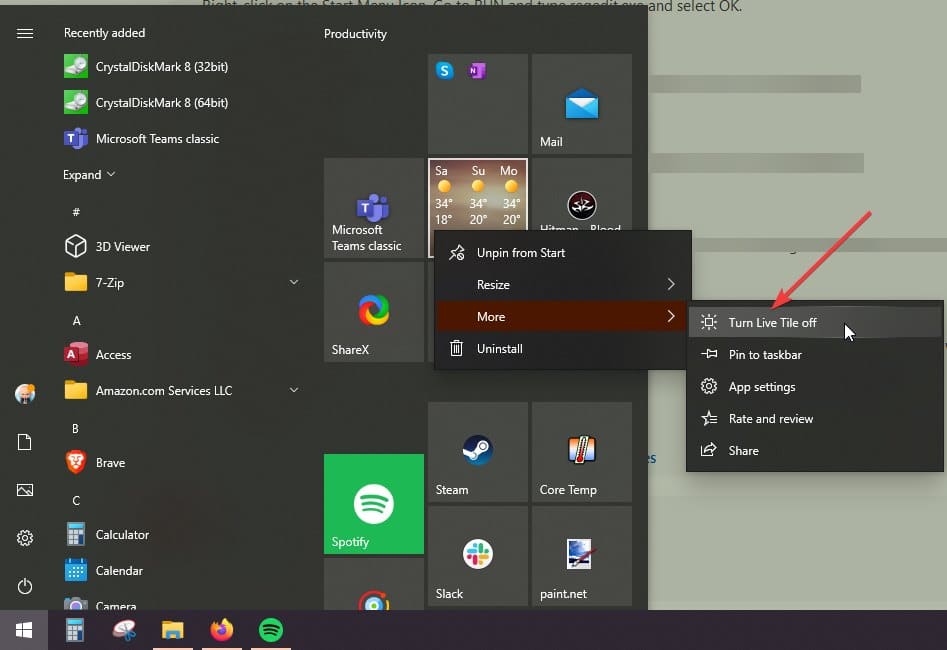The width and height of the screenshot is (947, 650).
Task: Click the Productivity group heading
Action: [x=355, y=34]
